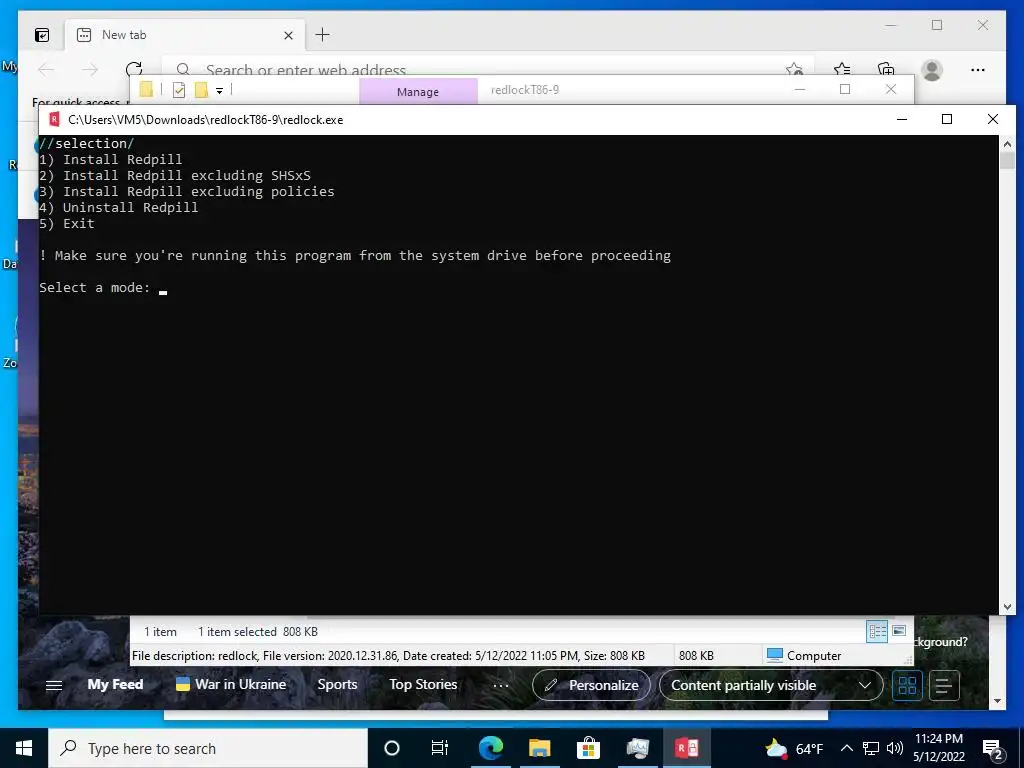Viewport: 1024px width, 768px height.
Task: Click the Select a mode prompt line
Action: [x=103, y=287]
